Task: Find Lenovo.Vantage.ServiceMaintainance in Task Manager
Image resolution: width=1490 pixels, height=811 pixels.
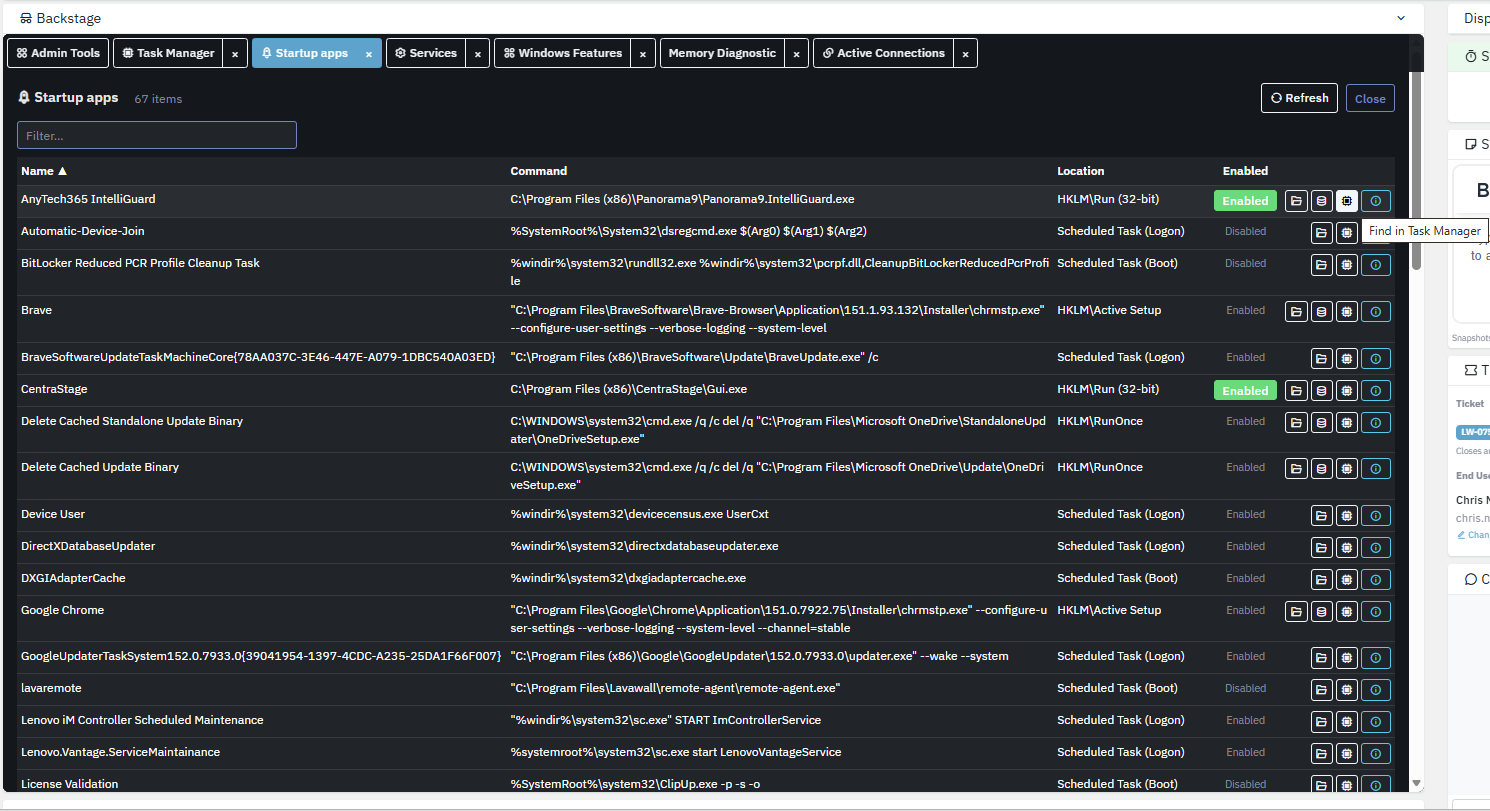Action: [1347, 753]
